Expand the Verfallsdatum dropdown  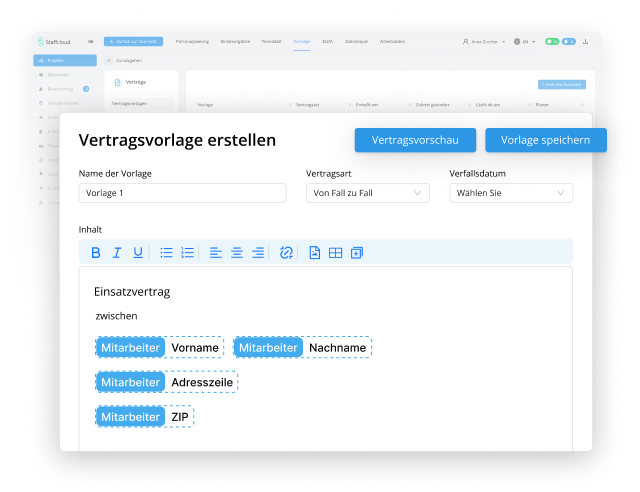[511, 193]
